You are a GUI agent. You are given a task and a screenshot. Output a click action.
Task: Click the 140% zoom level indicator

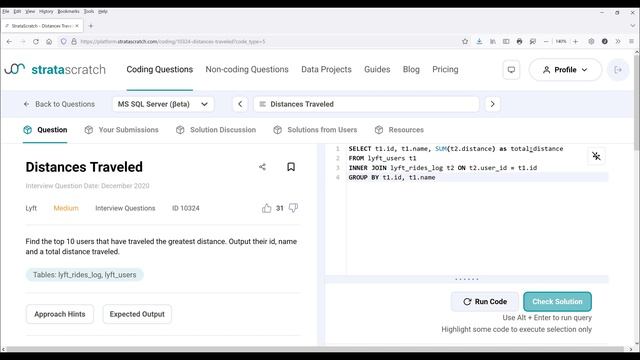tap(561, 42)
